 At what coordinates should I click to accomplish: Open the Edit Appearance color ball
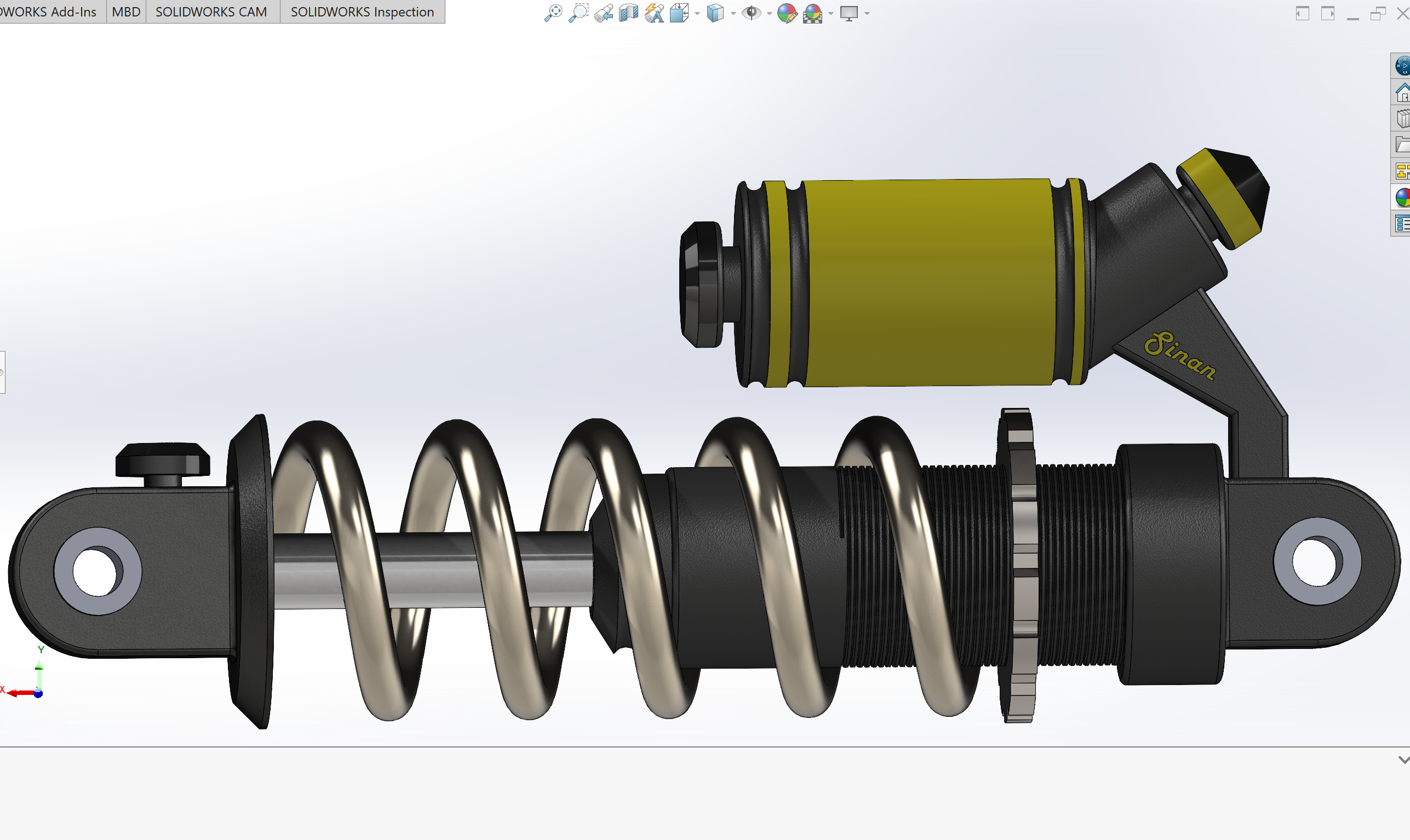pyautogui.click(x=787, y=13)
